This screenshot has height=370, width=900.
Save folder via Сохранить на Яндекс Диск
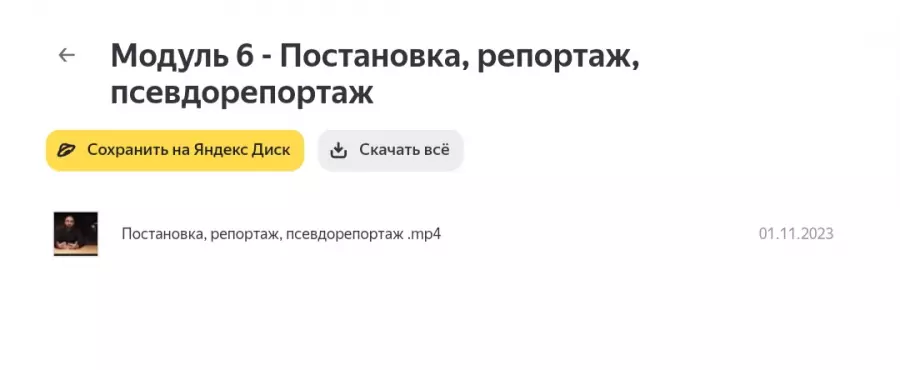coord(175,150)
